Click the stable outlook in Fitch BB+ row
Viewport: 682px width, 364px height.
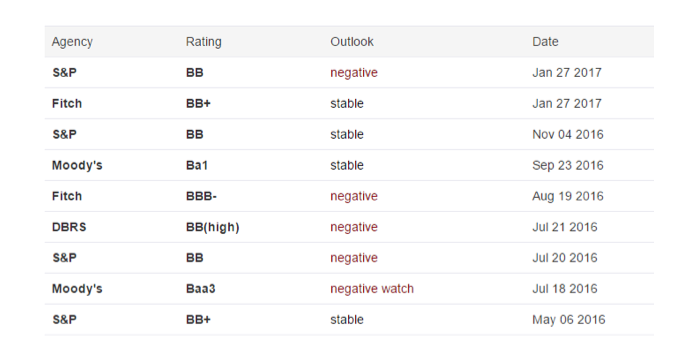tap(347, 104)
